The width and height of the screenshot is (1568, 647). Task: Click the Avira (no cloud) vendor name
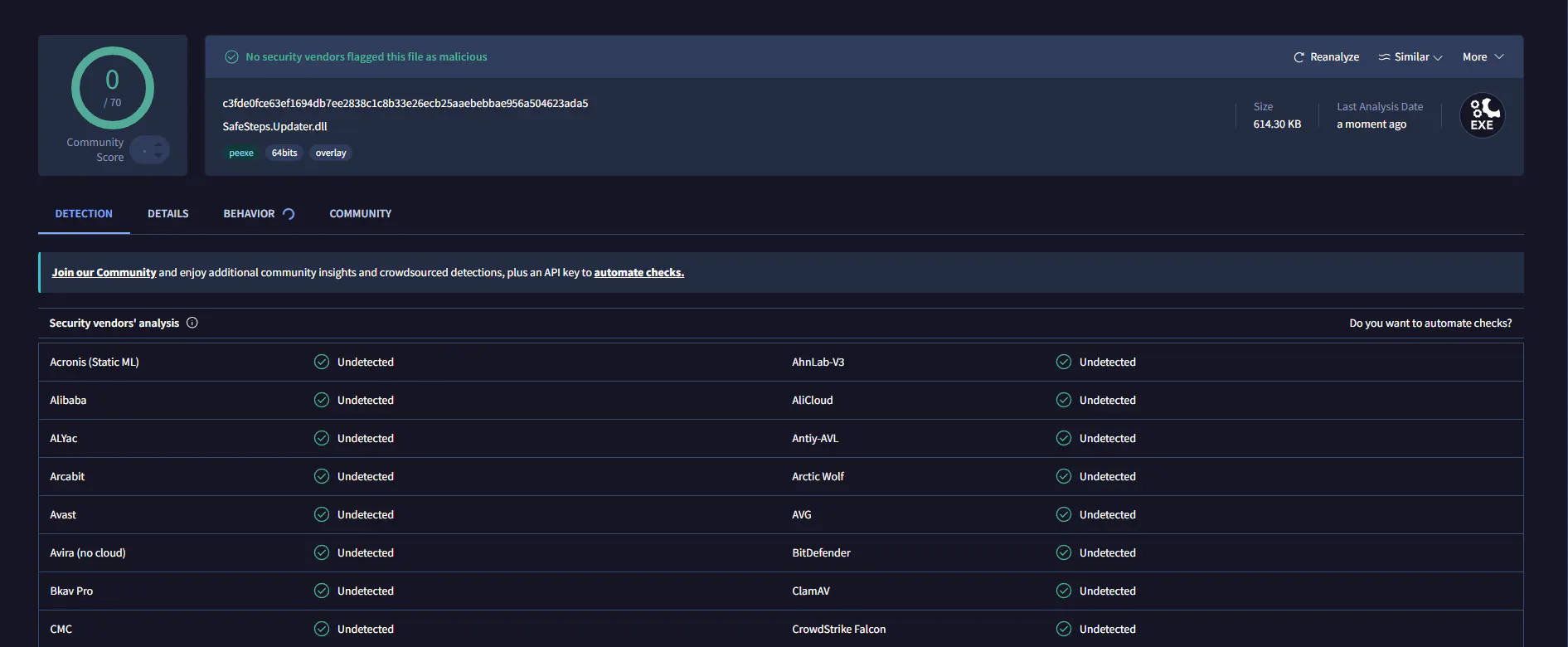[88, 553]
